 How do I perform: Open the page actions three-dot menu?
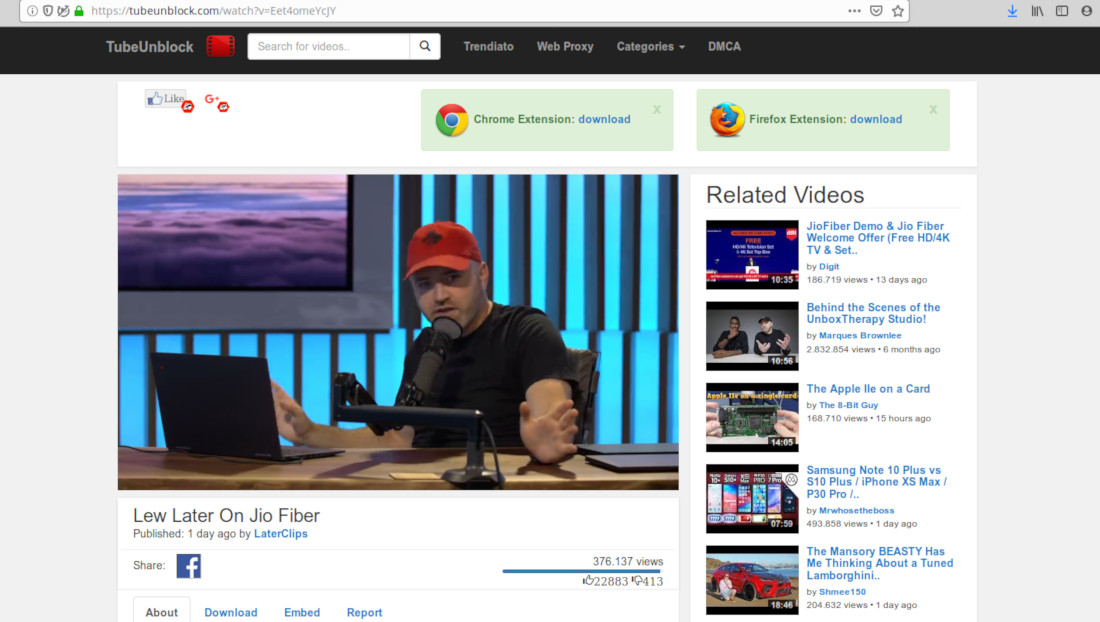pos(854,11)
